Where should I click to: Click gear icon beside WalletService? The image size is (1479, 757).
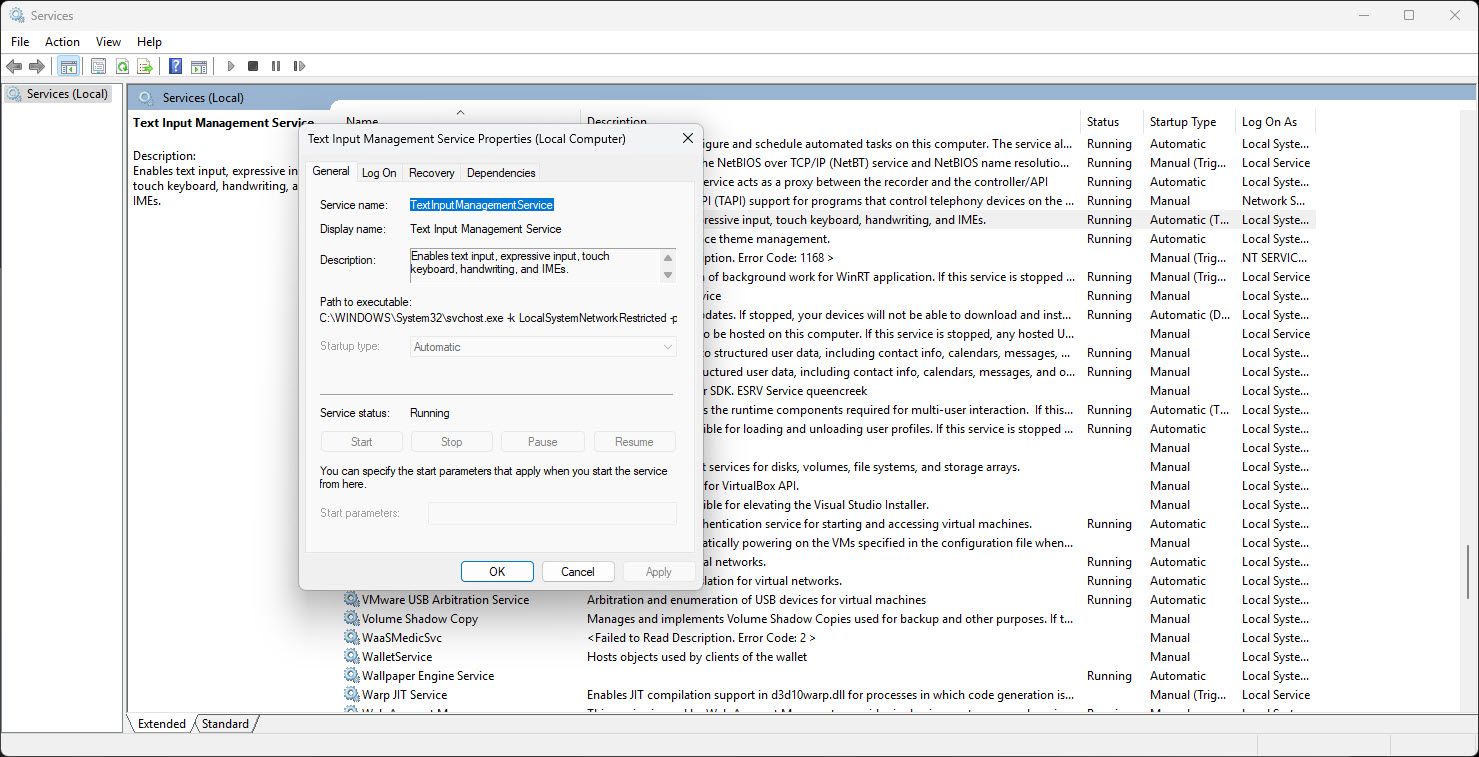pos(351,657)
